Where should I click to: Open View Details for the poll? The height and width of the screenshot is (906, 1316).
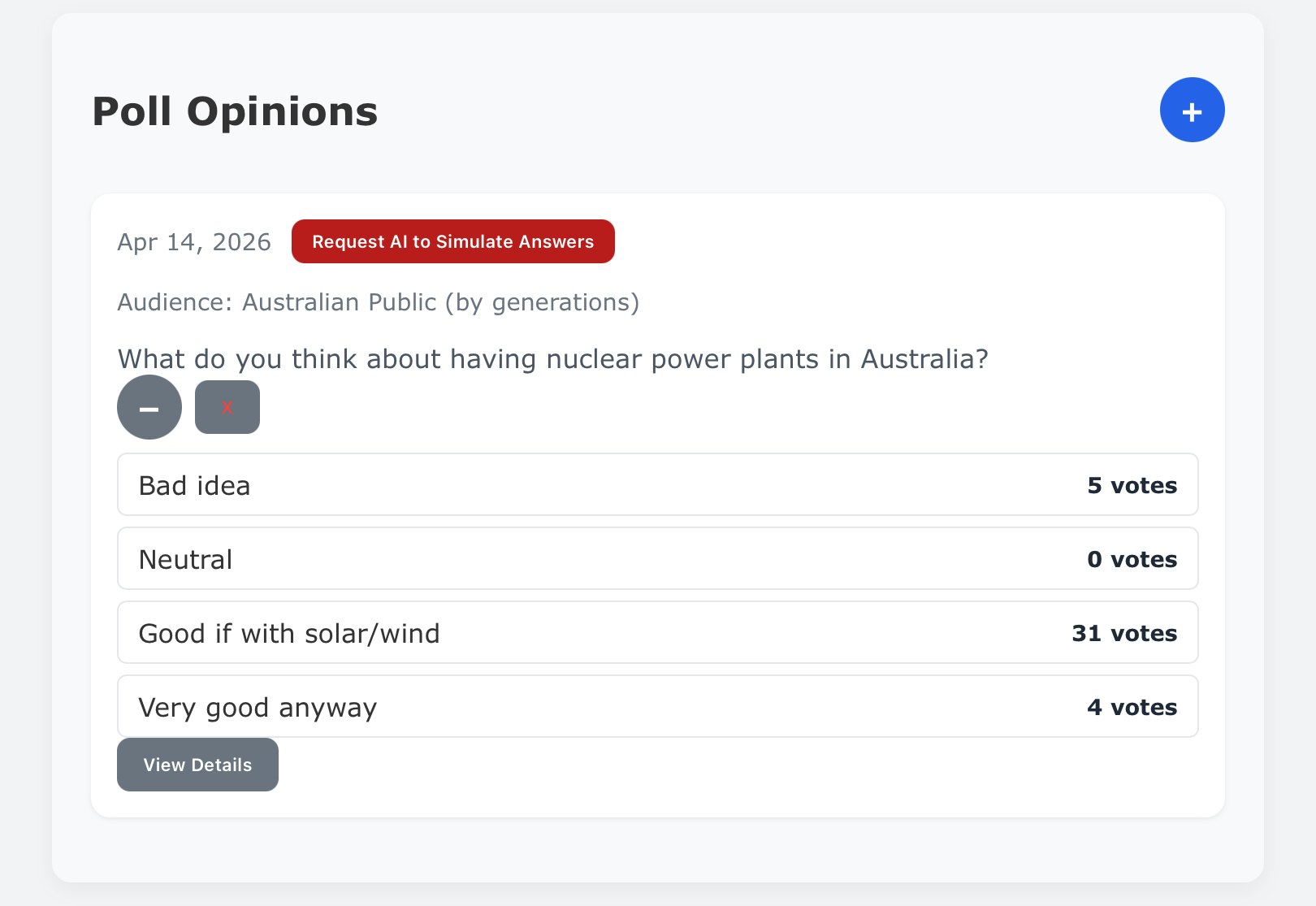tap(197, 765)
